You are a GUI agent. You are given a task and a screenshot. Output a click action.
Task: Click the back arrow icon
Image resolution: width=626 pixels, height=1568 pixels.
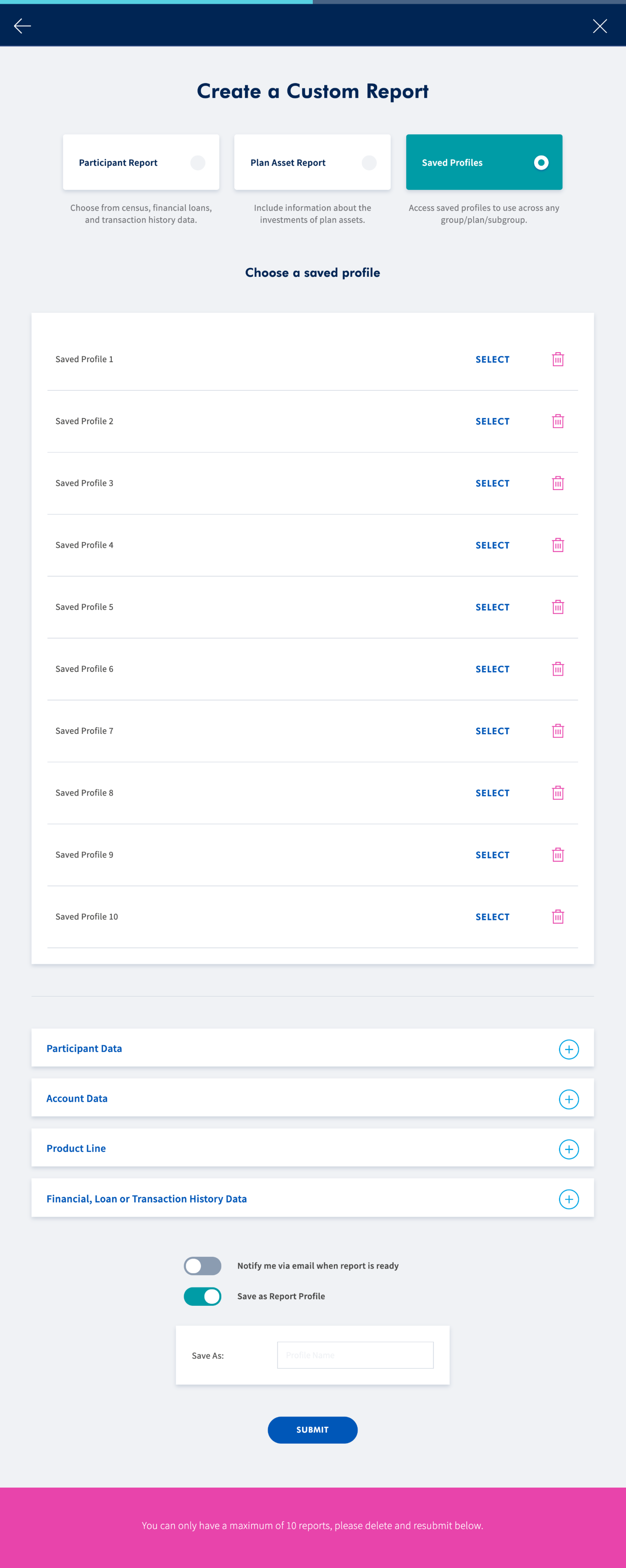[x=23, y=26]
